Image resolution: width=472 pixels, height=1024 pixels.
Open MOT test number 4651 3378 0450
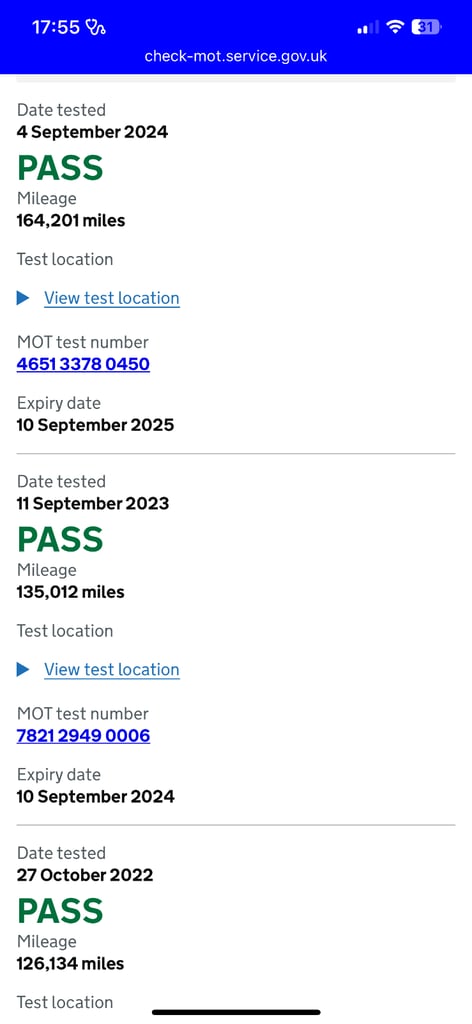pos(83,364)
